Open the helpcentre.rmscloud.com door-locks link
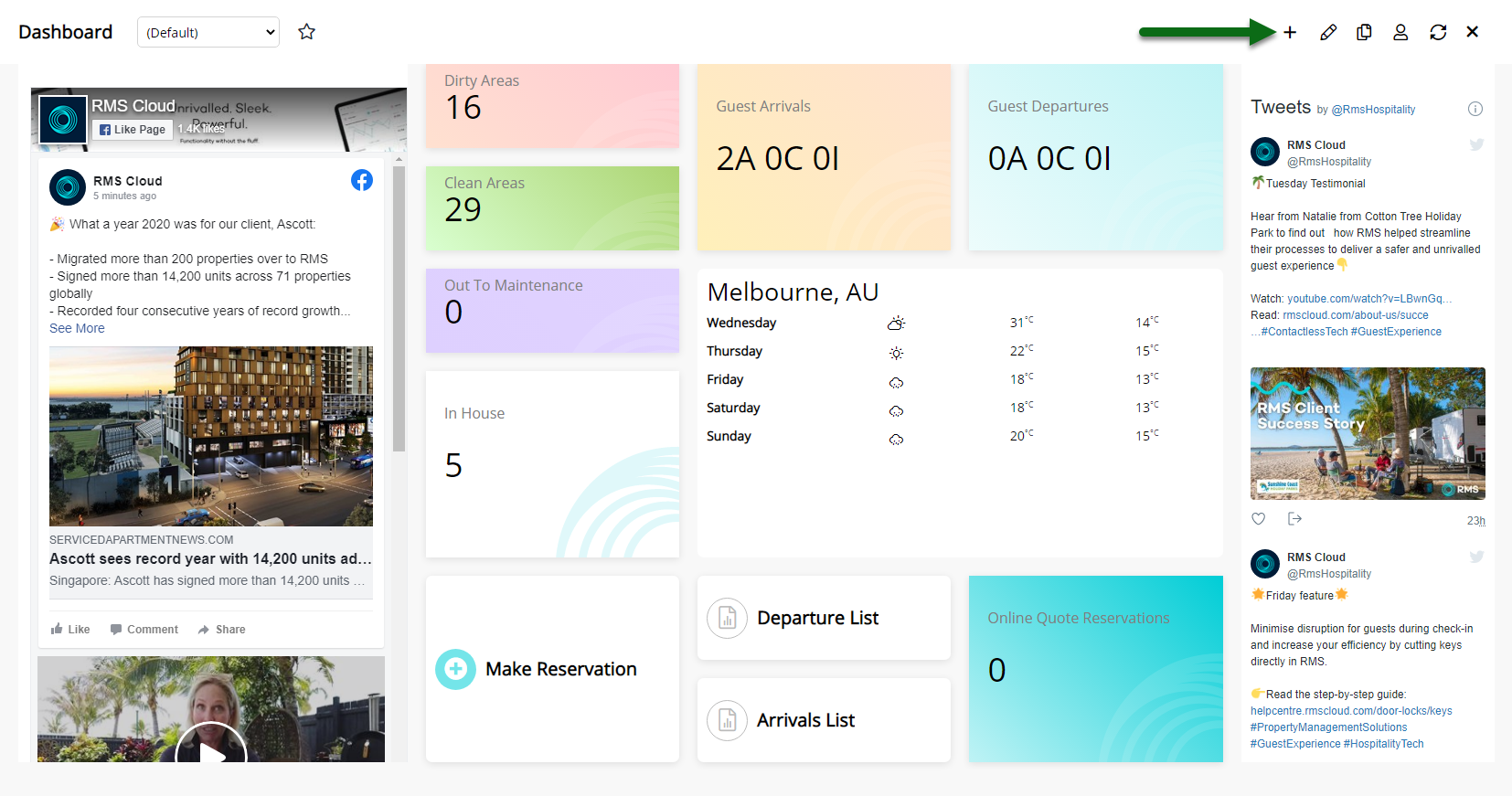Viewport: 1512px width, 796px height. (1351, 711)
